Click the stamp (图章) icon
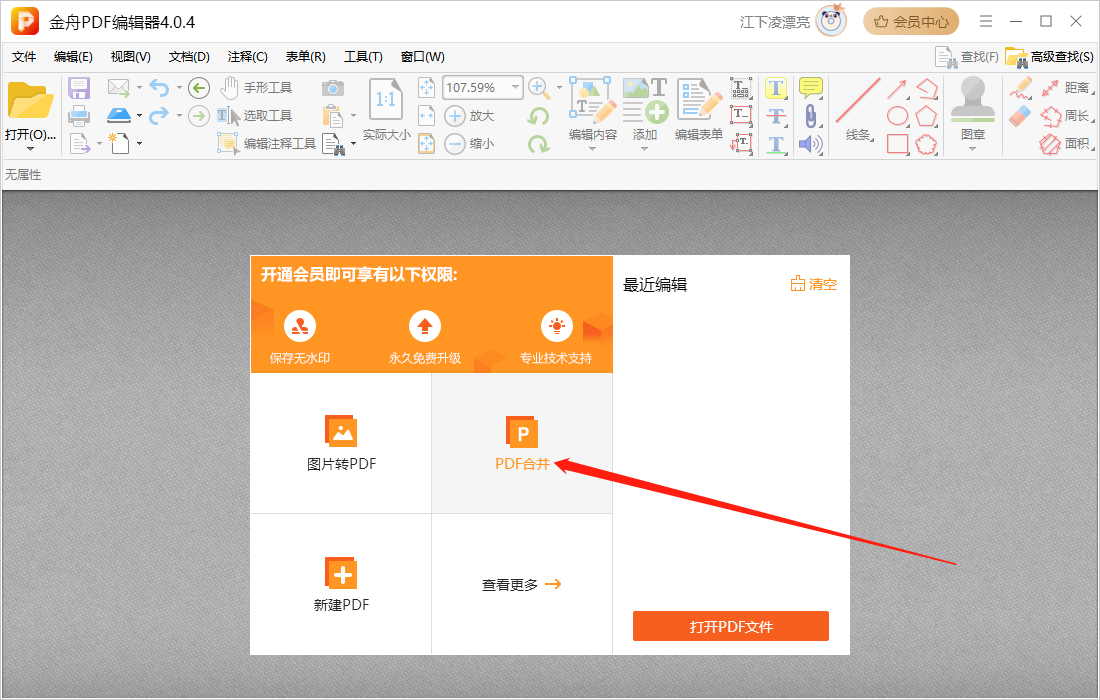This screenshot has height=700, width=1100. point(972,100)
